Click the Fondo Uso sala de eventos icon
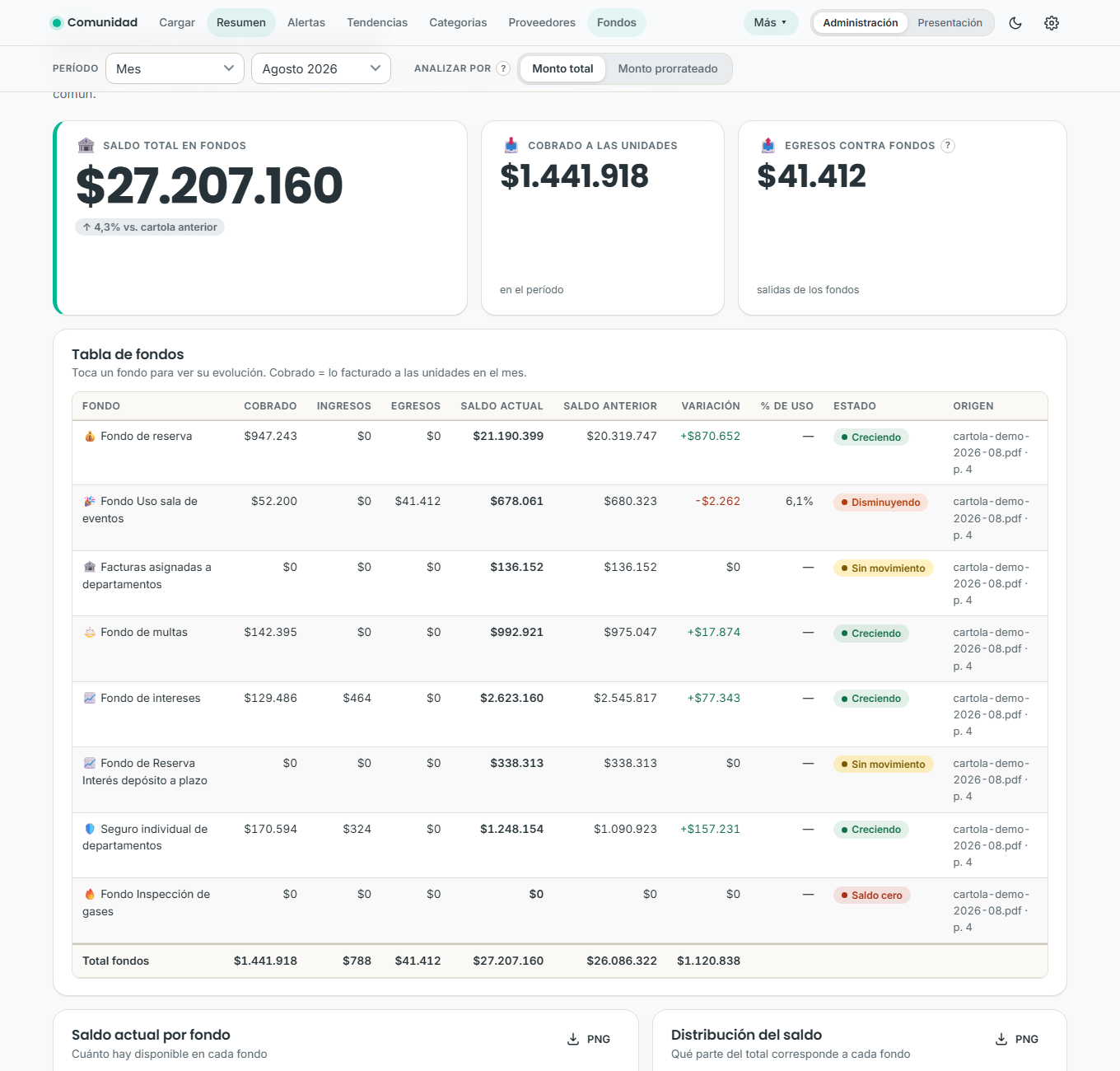Screen dimensions: 1120x1071 90,502
